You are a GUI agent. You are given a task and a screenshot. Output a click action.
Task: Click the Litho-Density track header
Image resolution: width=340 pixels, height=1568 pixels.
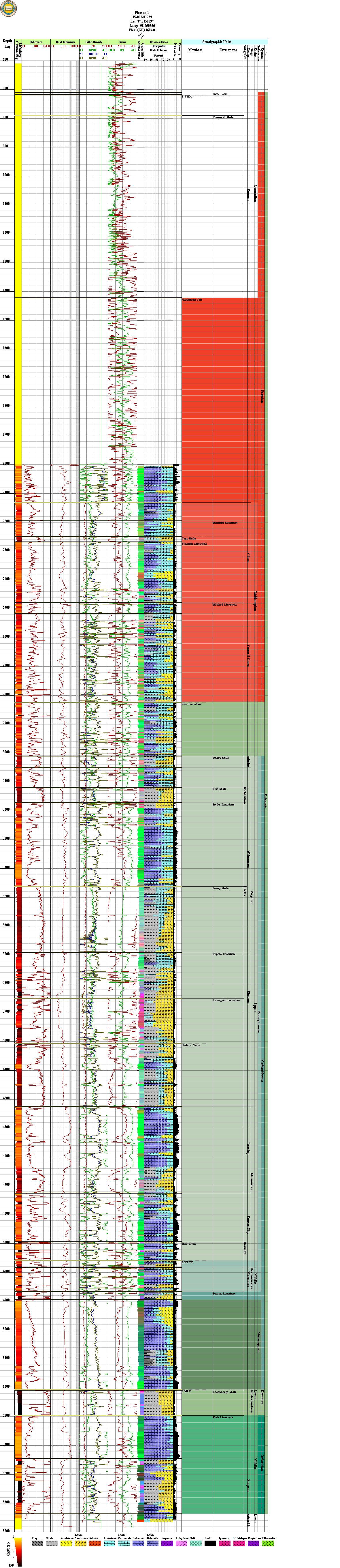tap(94, 42)
